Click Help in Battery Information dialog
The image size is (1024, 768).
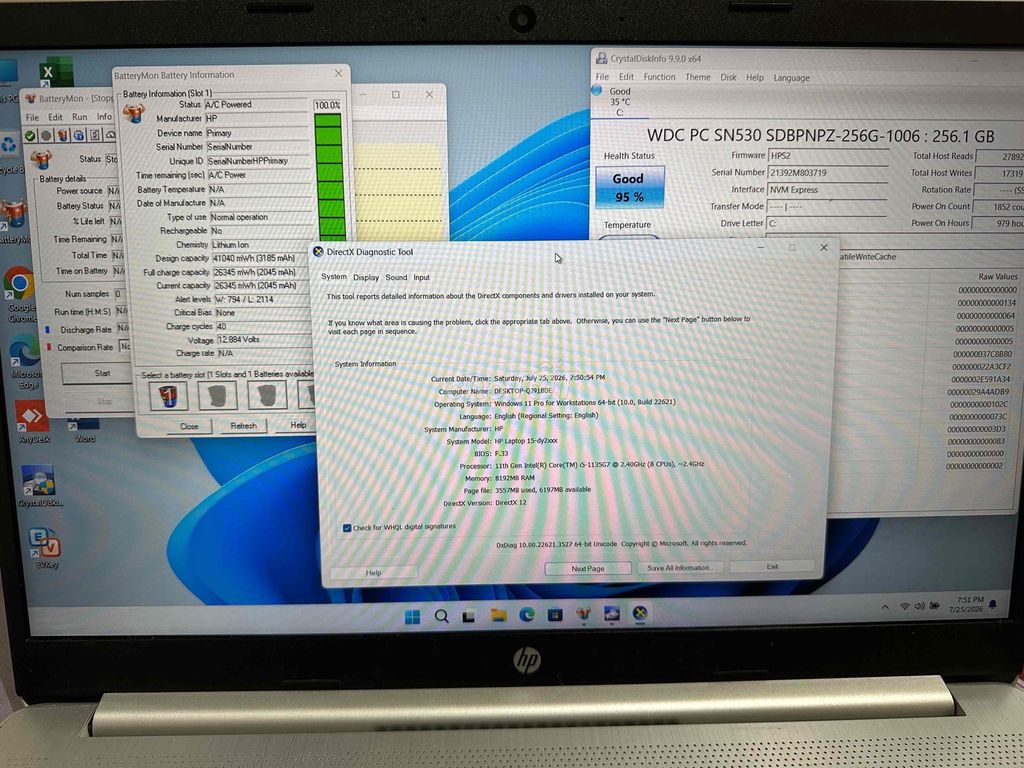(298, 425)
